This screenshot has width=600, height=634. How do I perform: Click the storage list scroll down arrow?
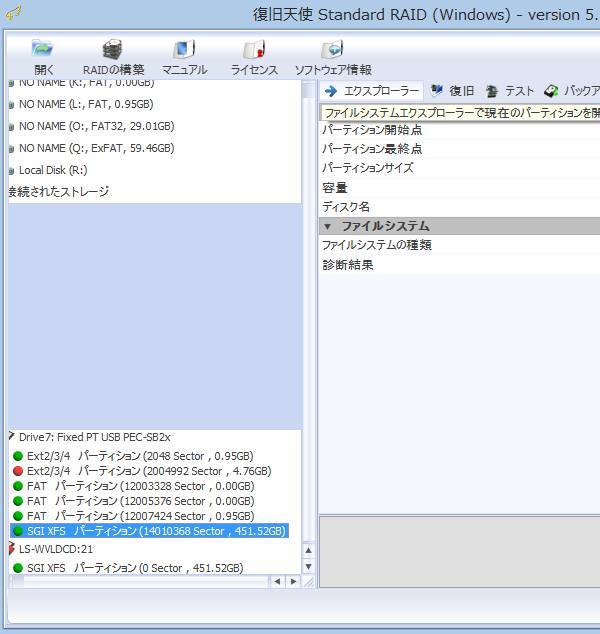pos(308,567)
